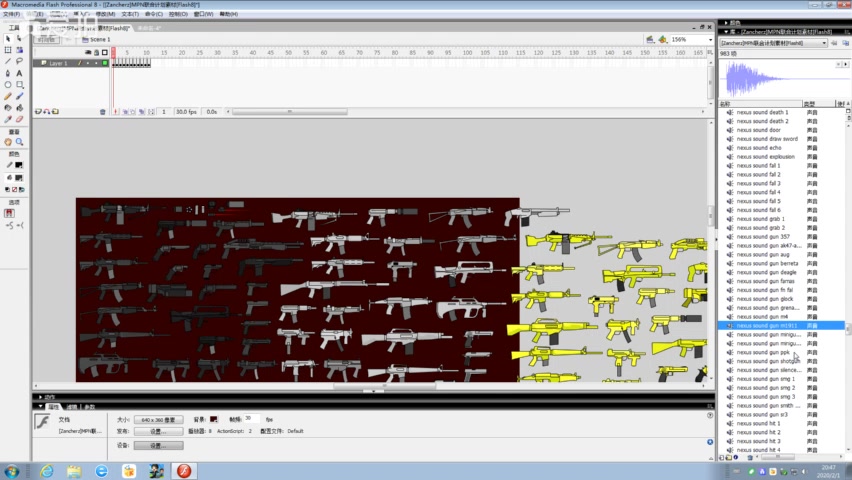Click the 640 x 360 document size button
This screenshot has width=852, height=480.
point(158,420)
